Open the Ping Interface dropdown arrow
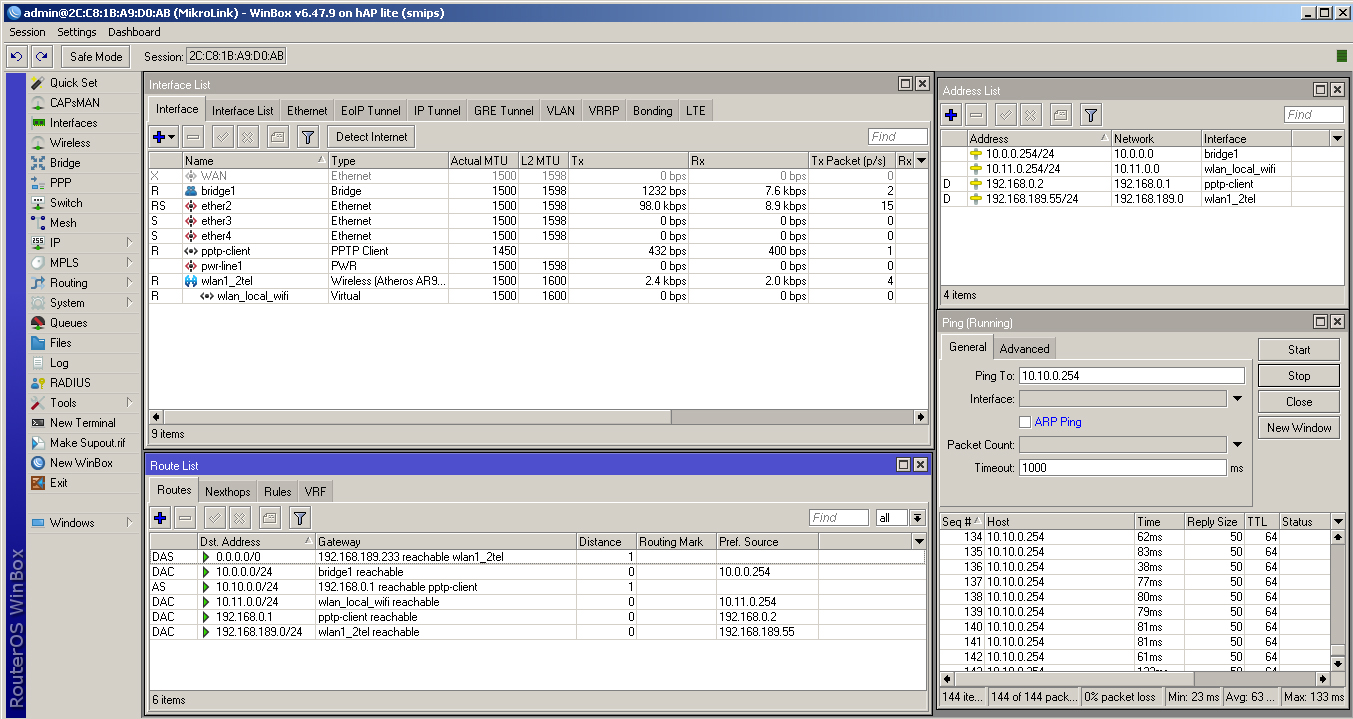Viewport: 1353px width, 719px height. pos(1237,399)
